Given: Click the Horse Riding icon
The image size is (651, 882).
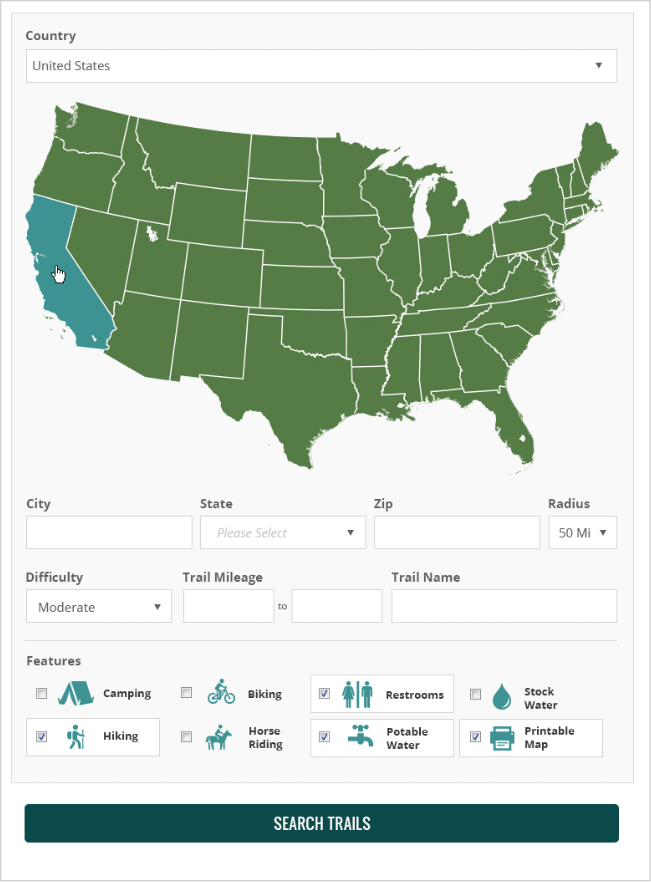Looking at the screenshot, I should [x=220, y=737].
